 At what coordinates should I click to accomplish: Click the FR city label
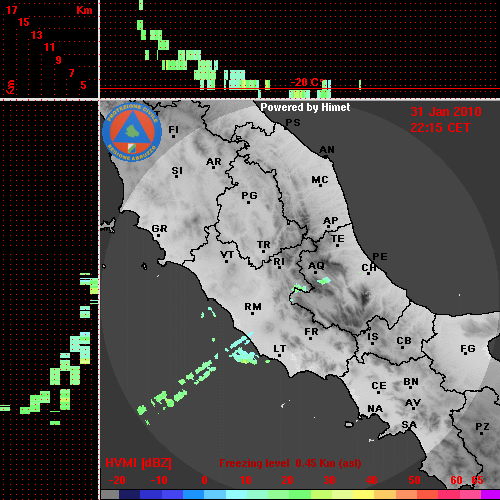point(311,332)
